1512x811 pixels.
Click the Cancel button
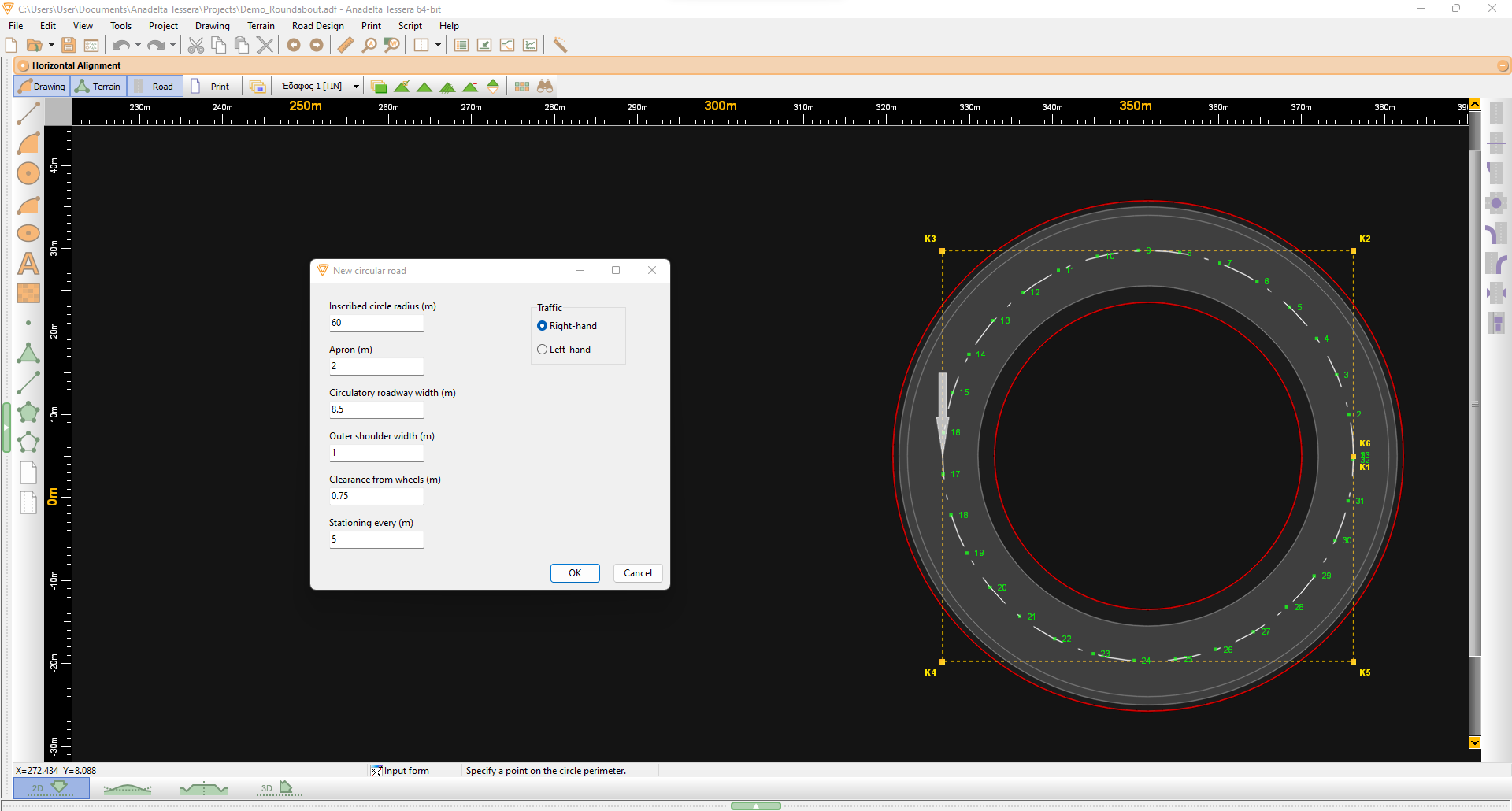coord(637,572)
